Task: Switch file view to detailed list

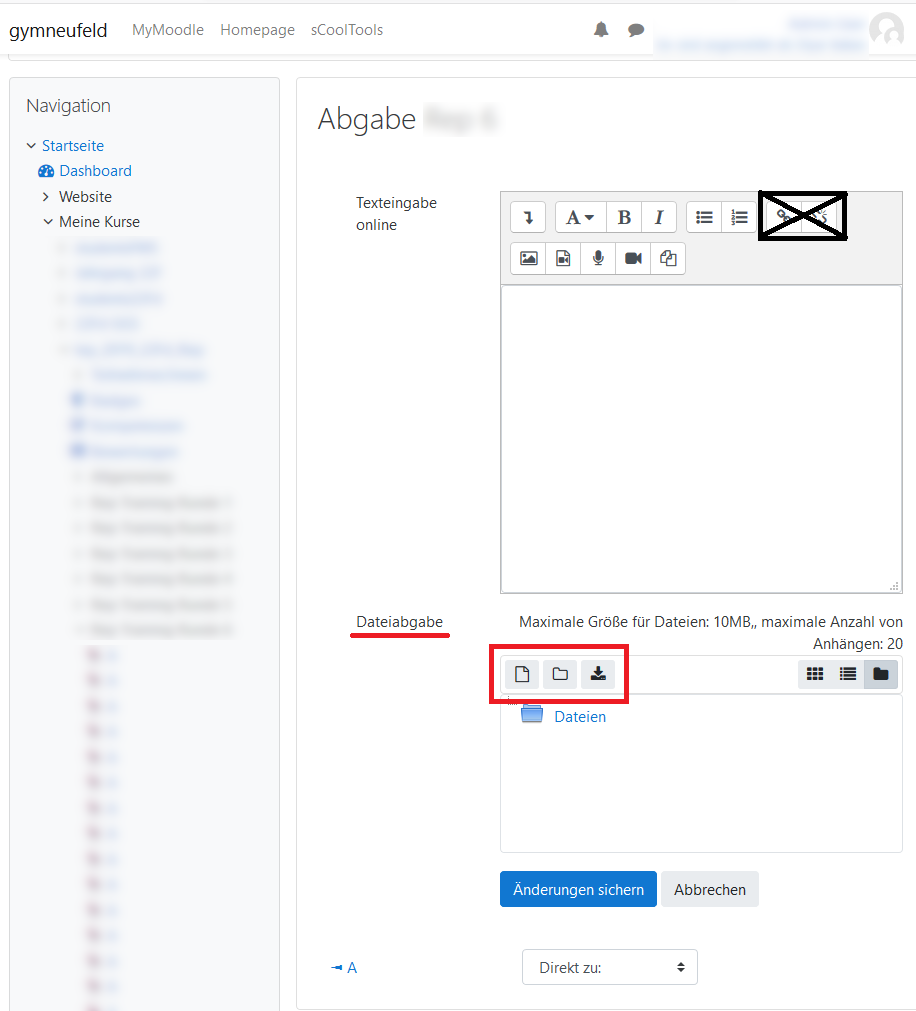Action: coord(848,674)
